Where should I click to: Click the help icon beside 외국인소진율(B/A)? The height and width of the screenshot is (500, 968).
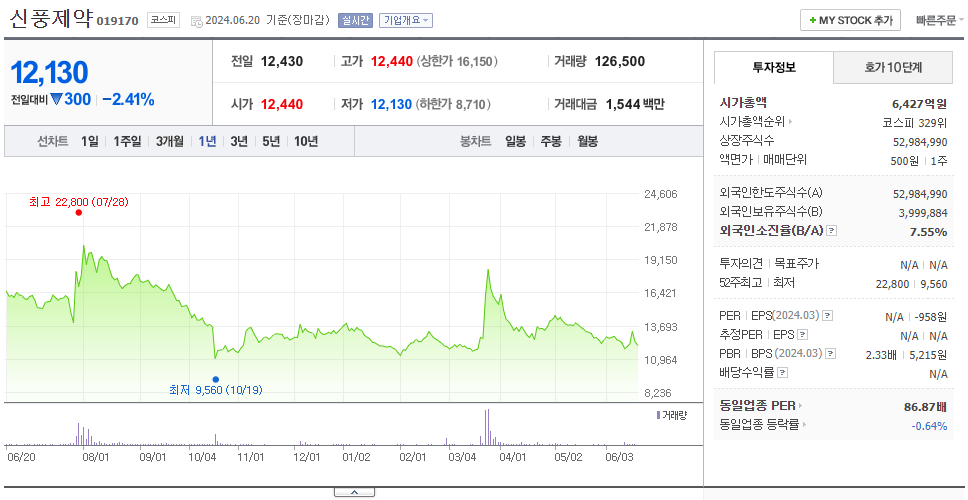click(x=832, y=231)
